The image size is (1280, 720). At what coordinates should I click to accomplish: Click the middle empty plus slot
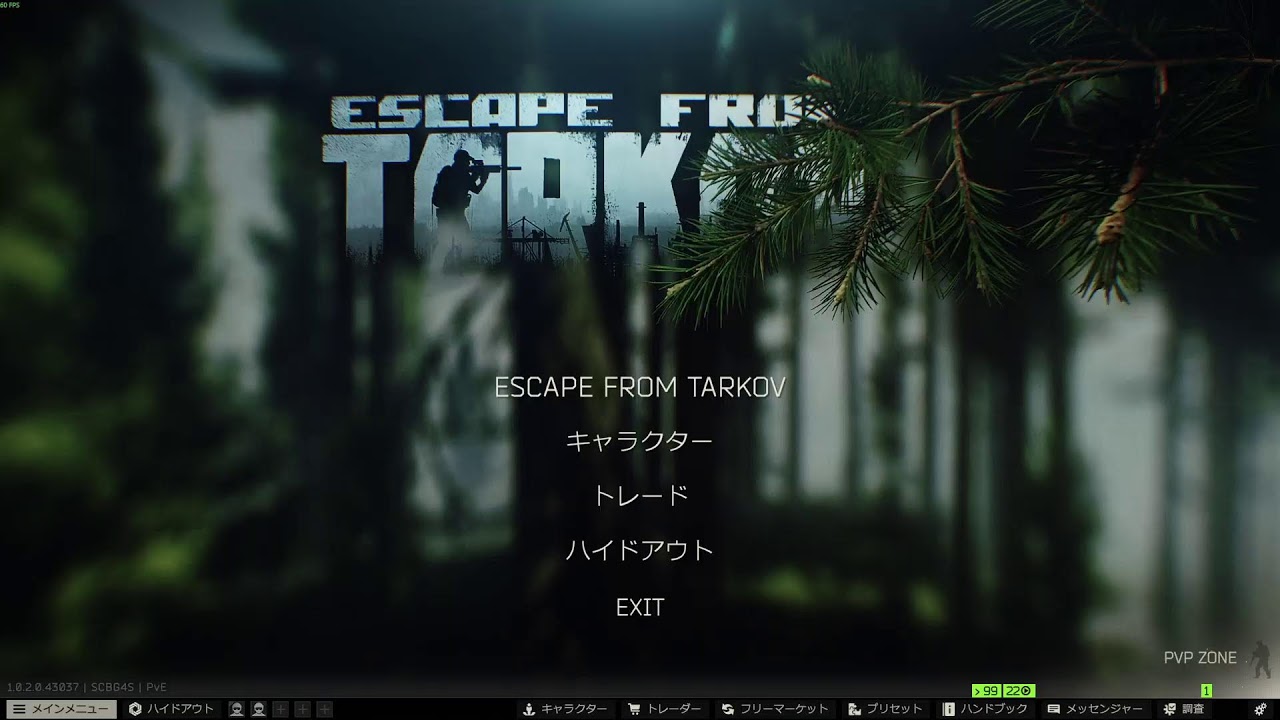tap(303, 709)
